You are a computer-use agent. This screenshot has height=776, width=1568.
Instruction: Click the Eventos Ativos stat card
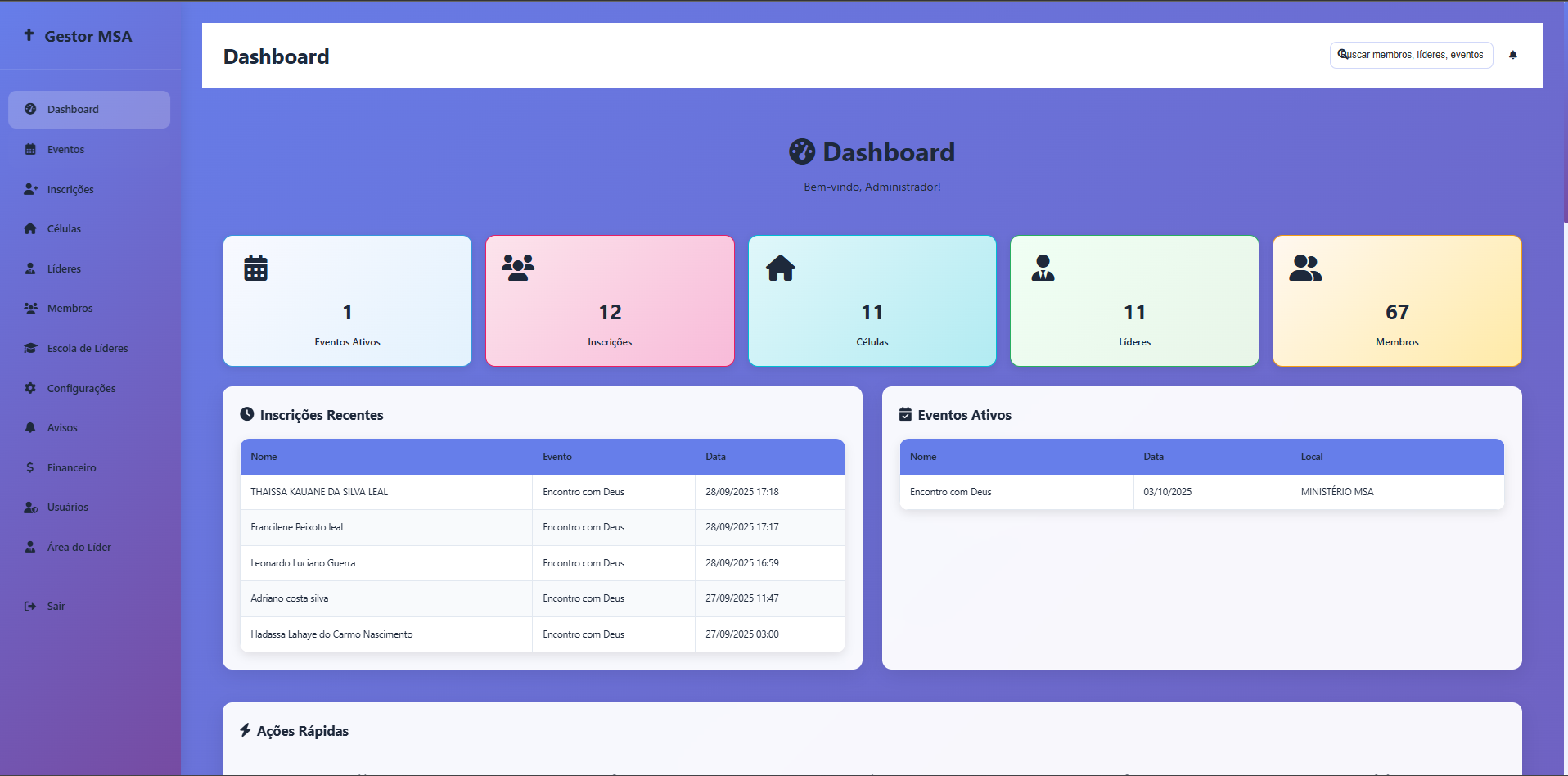347,300
